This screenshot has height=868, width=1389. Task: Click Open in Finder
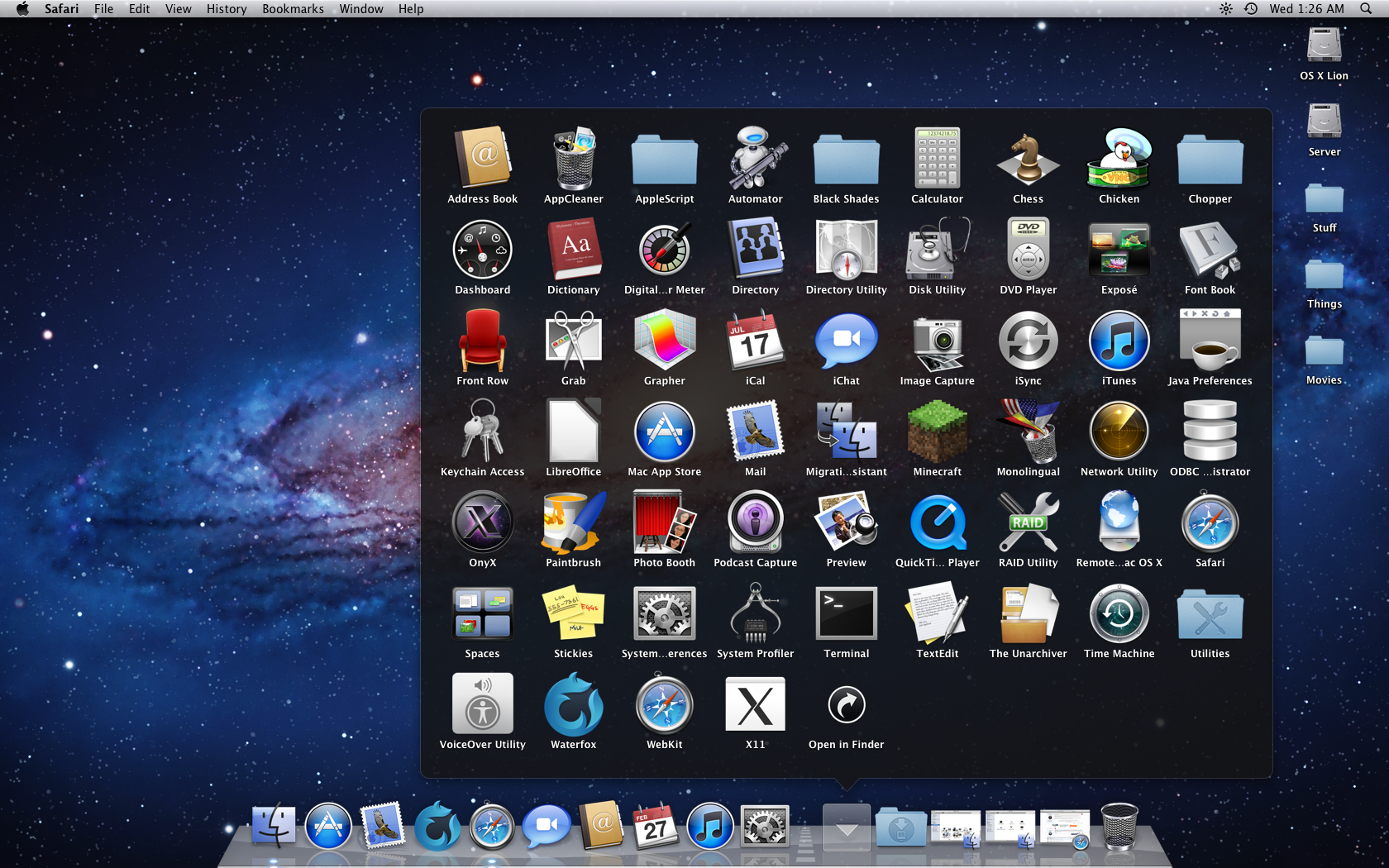coord(846,704)
